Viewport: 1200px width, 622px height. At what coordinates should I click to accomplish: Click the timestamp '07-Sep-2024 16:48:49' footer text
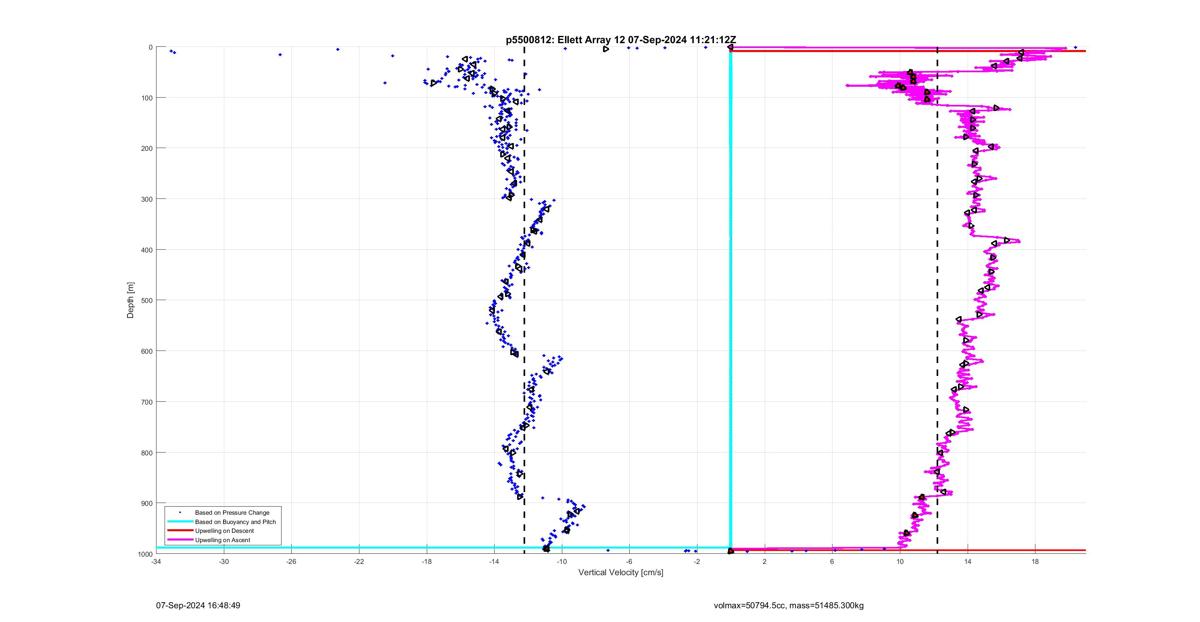[x=198, y=605]
